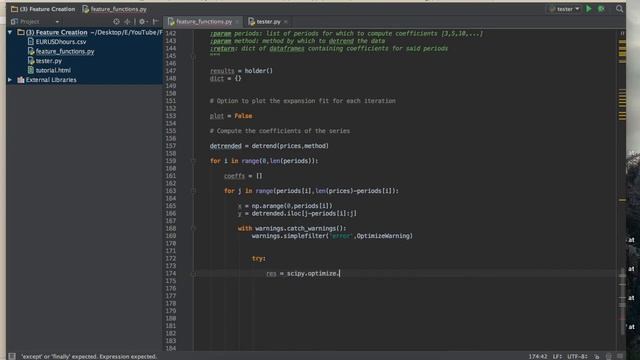Click feature_functions.py breadcrumb in navigation bar
The image size is (640, 360).
coord(114,9)
